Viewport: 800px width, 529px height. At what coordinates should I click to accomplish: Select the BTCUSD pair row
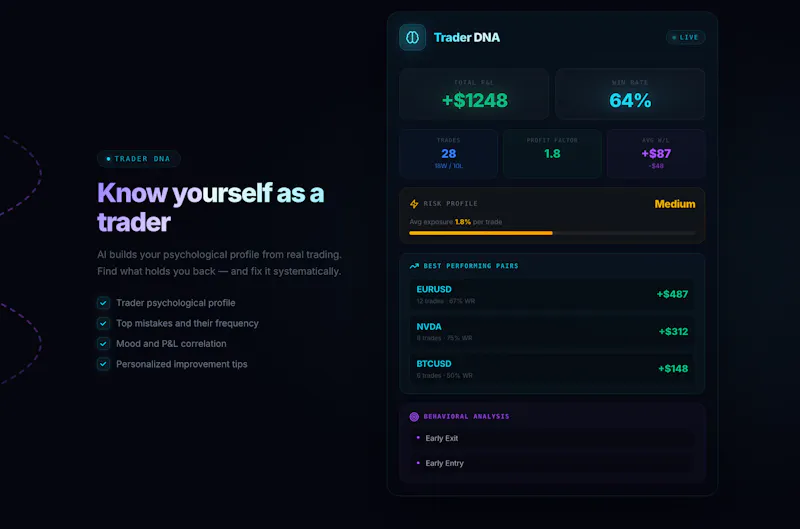[552, 369]
